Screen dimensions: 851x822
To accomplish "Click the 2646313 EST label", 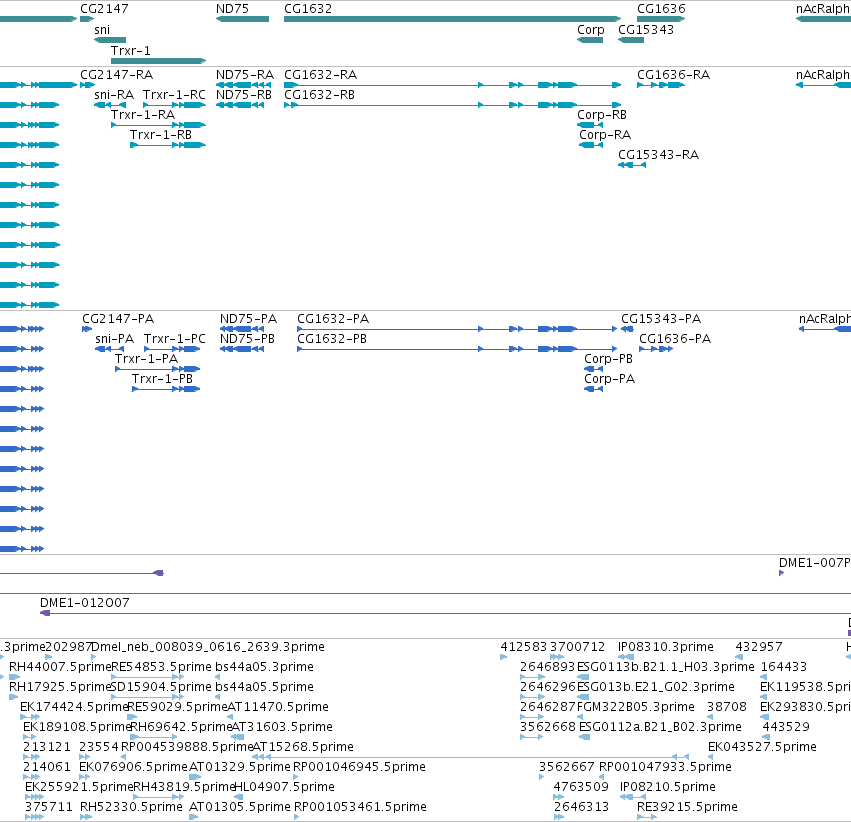I will [x=581, y=807].
